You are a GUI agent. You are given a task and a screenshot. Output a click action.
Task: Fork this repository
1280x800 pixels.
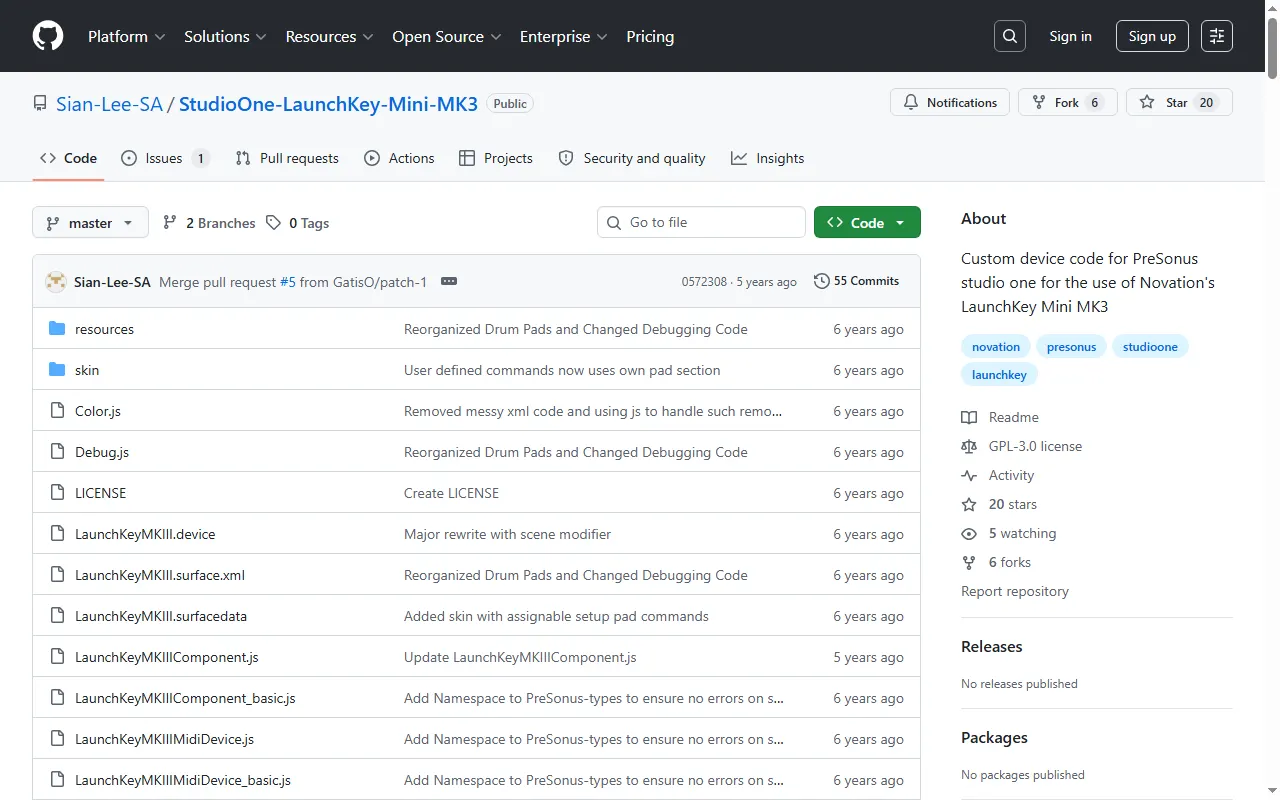[x=1068, y=103]
